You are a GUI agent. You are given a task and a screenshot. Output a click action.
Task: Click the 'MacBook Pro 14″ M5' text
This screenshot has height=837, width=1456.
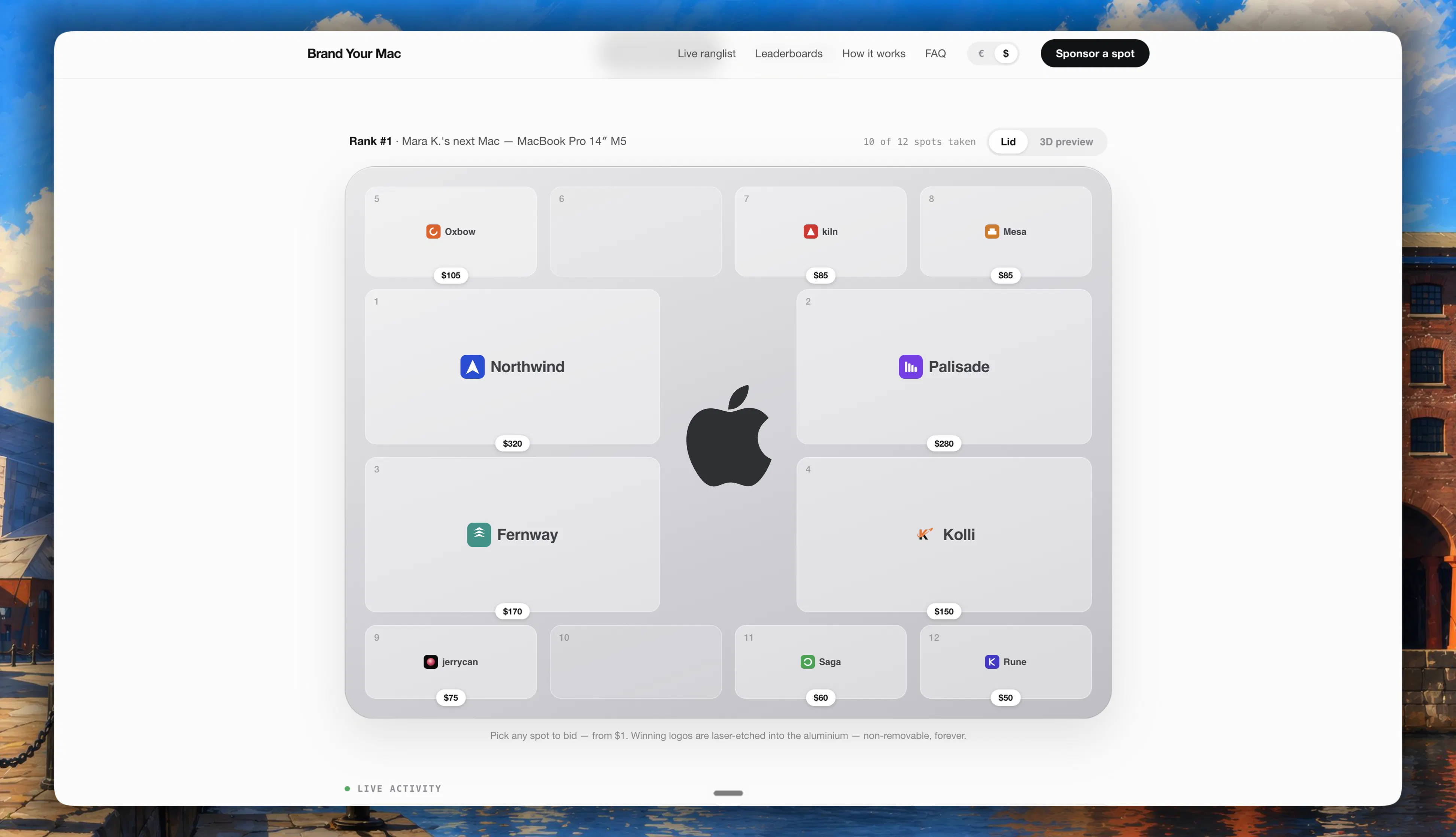click(x=571, y=141)
